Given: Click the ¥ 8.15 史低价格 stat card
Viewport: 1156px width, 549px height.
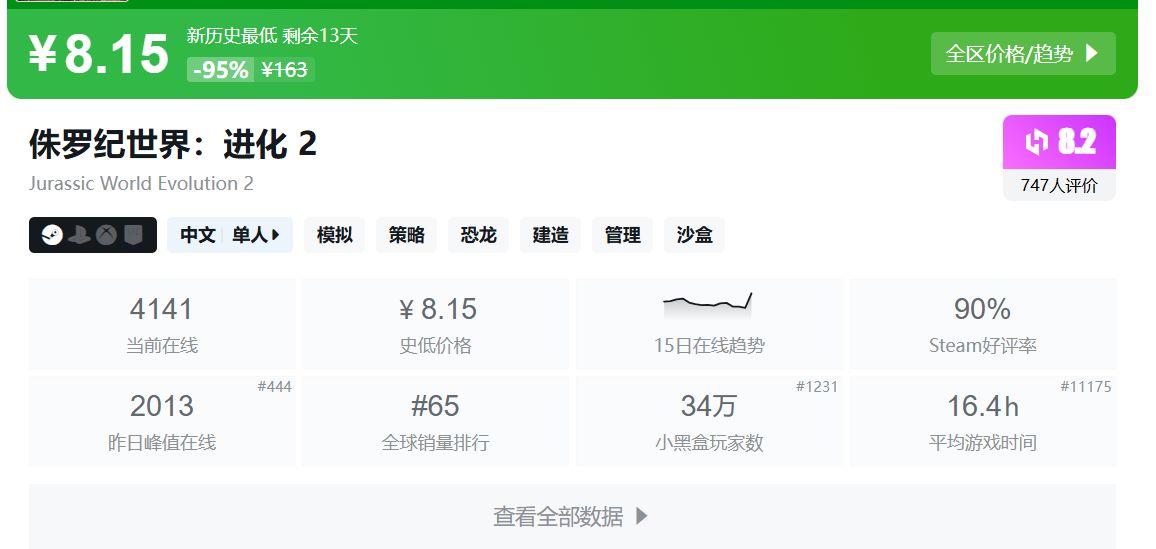Looking at the screenshot, I should 436,324.
